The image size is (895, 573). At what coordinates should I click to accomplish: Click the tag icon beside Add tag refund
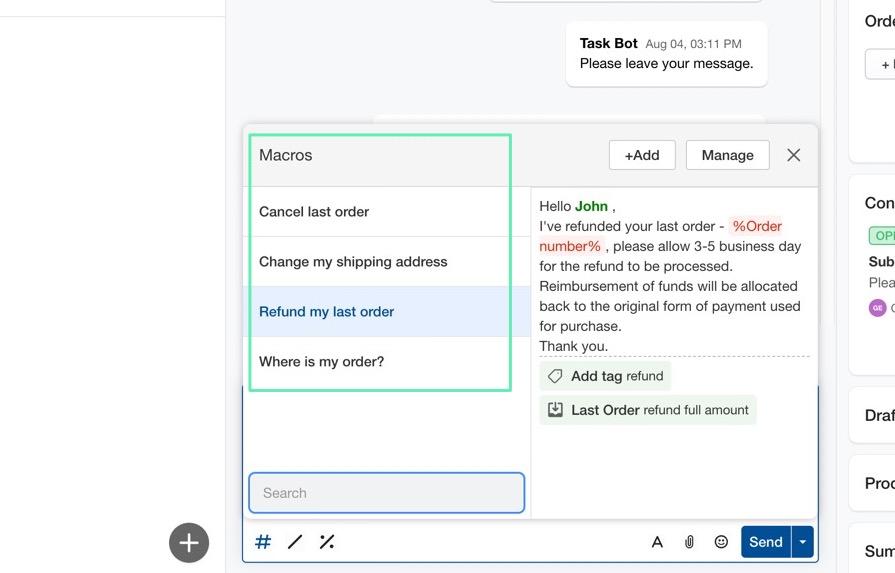pos(555,376)
